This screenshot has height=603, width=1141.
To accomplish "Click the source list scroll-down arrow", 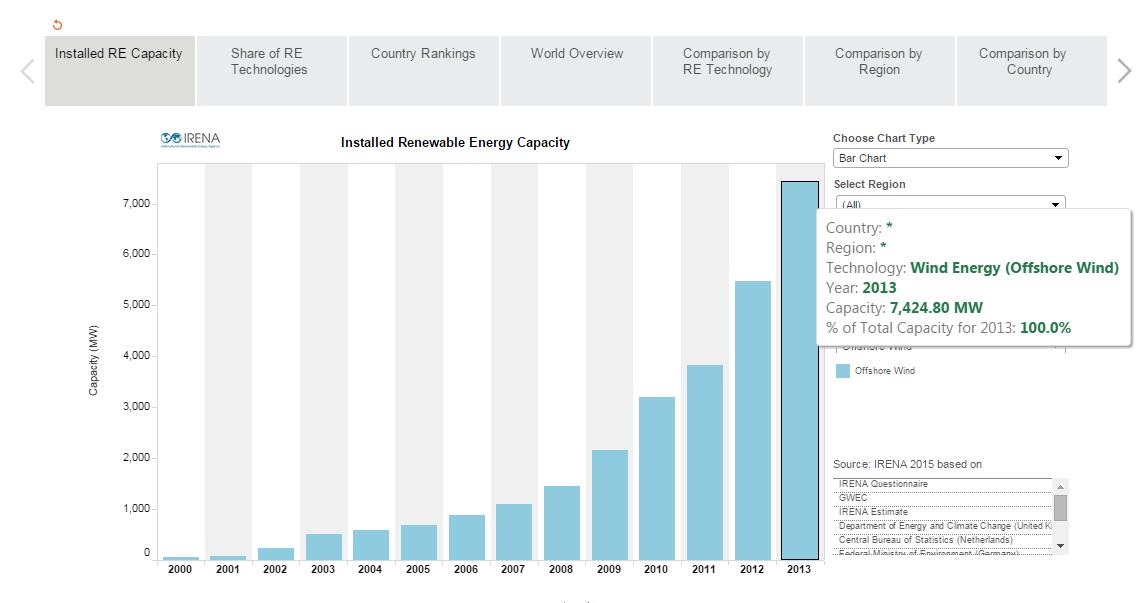I will (1060, 546).
